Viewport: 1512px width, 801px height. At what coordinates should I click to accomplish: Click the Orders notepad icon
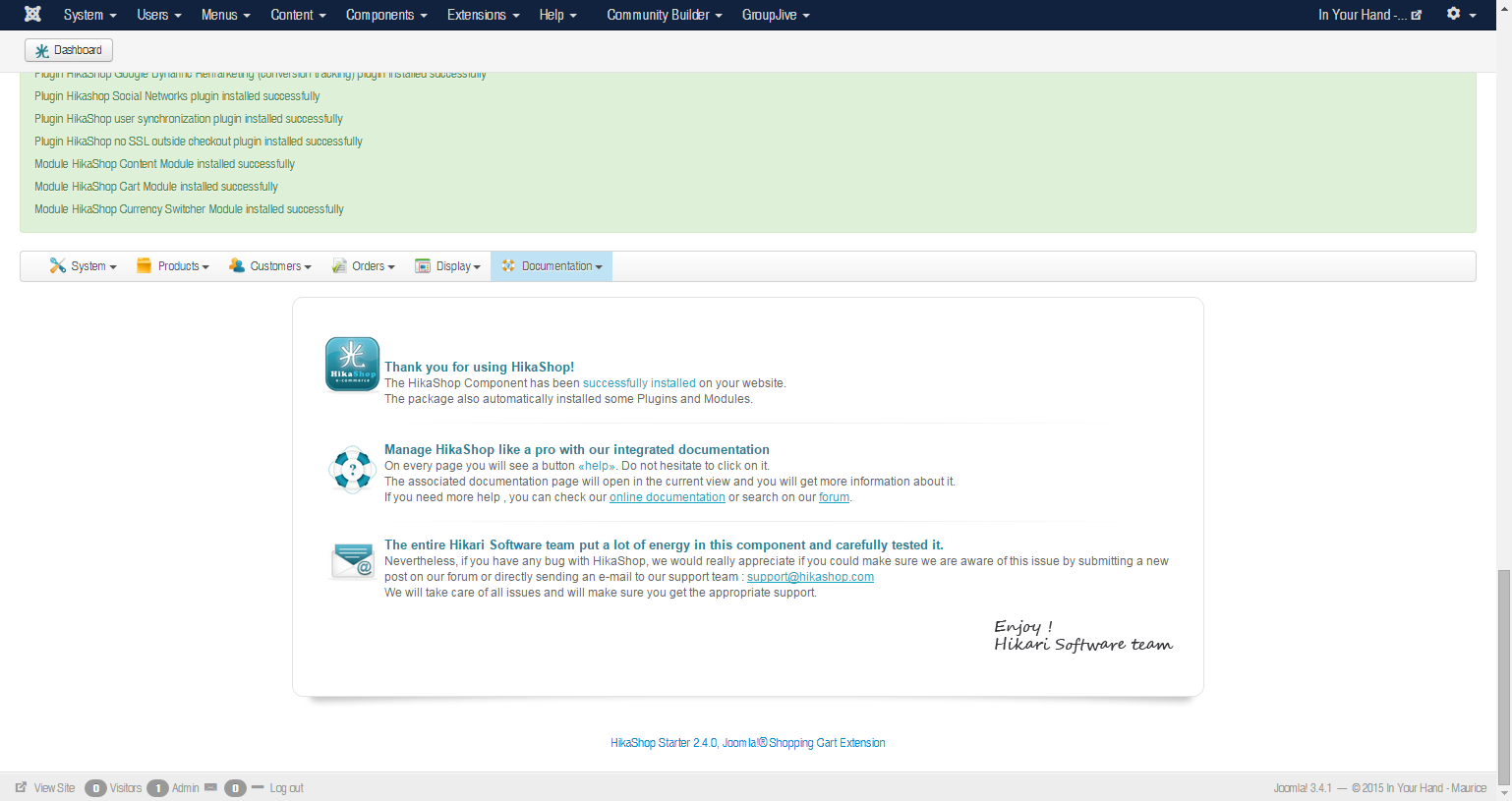339,265
